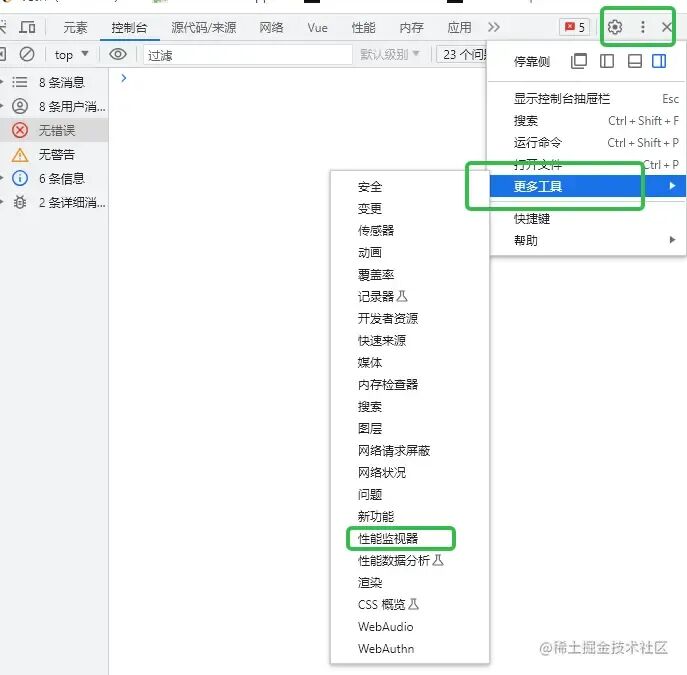Switch to the 应用 tab
Image resolution: width=687 pixels, height=675 pixels.
tap(459, 28)
